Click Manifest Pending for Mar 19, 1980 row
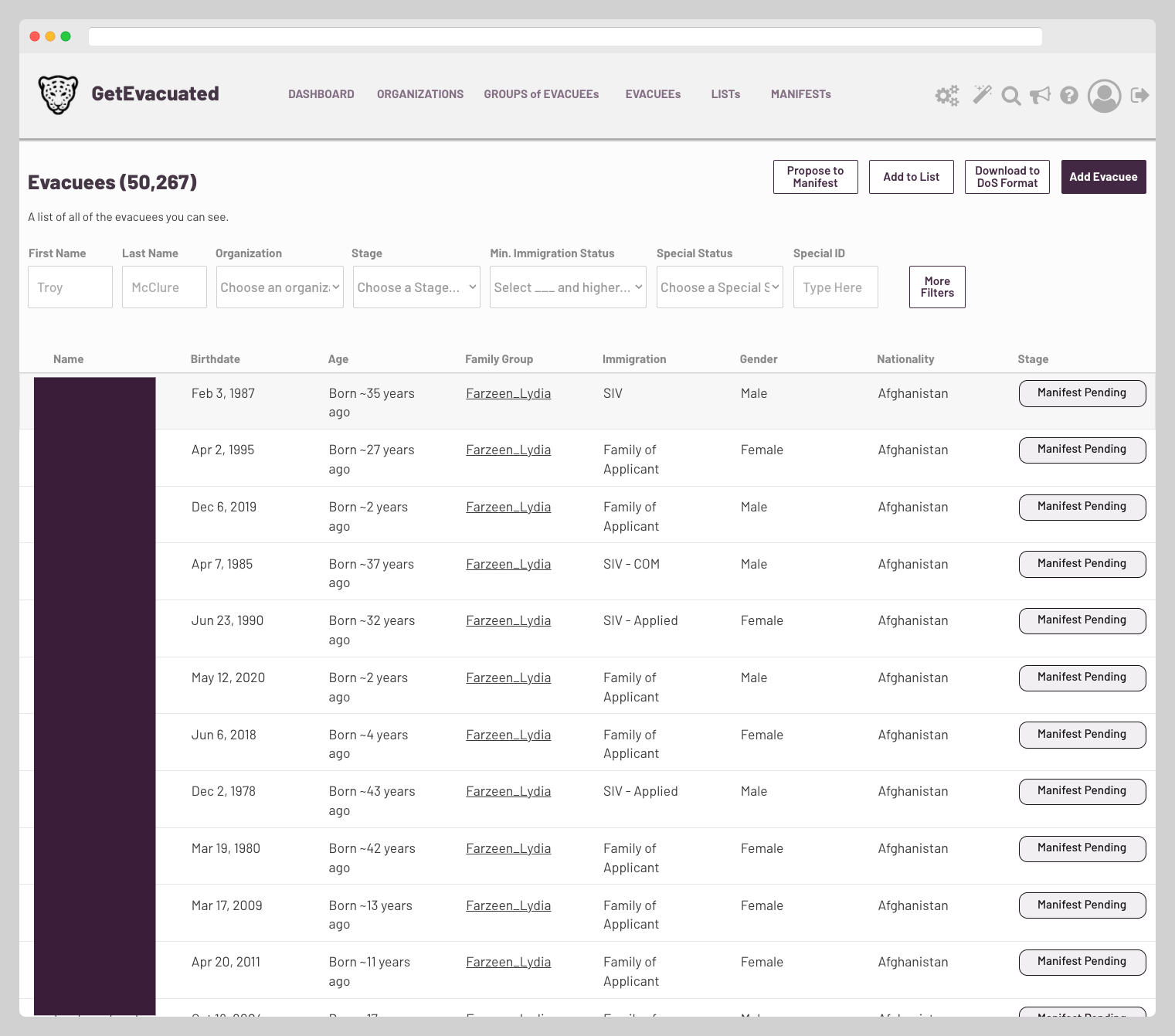Image resolution: width=1175 pixels, height=1036 pixels. click(1082, 848)
